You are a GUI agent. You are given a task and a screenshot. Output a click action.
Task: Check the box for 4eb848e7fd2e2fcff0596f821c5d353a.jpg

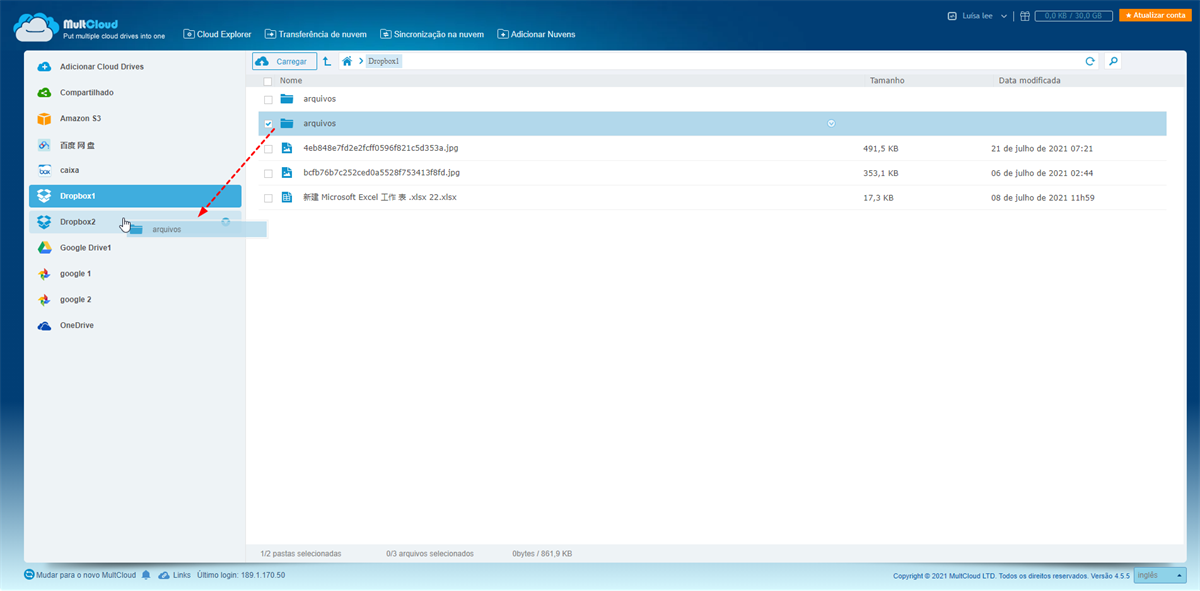click(268, 148)
